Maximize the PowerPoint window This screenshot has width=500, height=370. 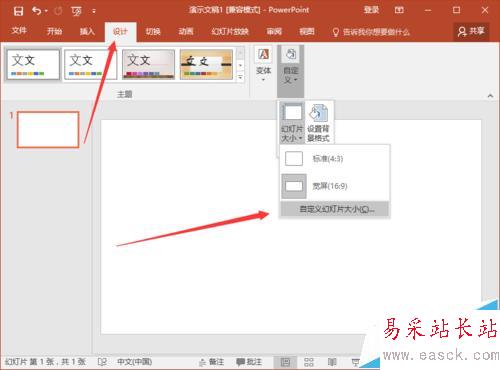pyautogui.click(x=456, y=10)
